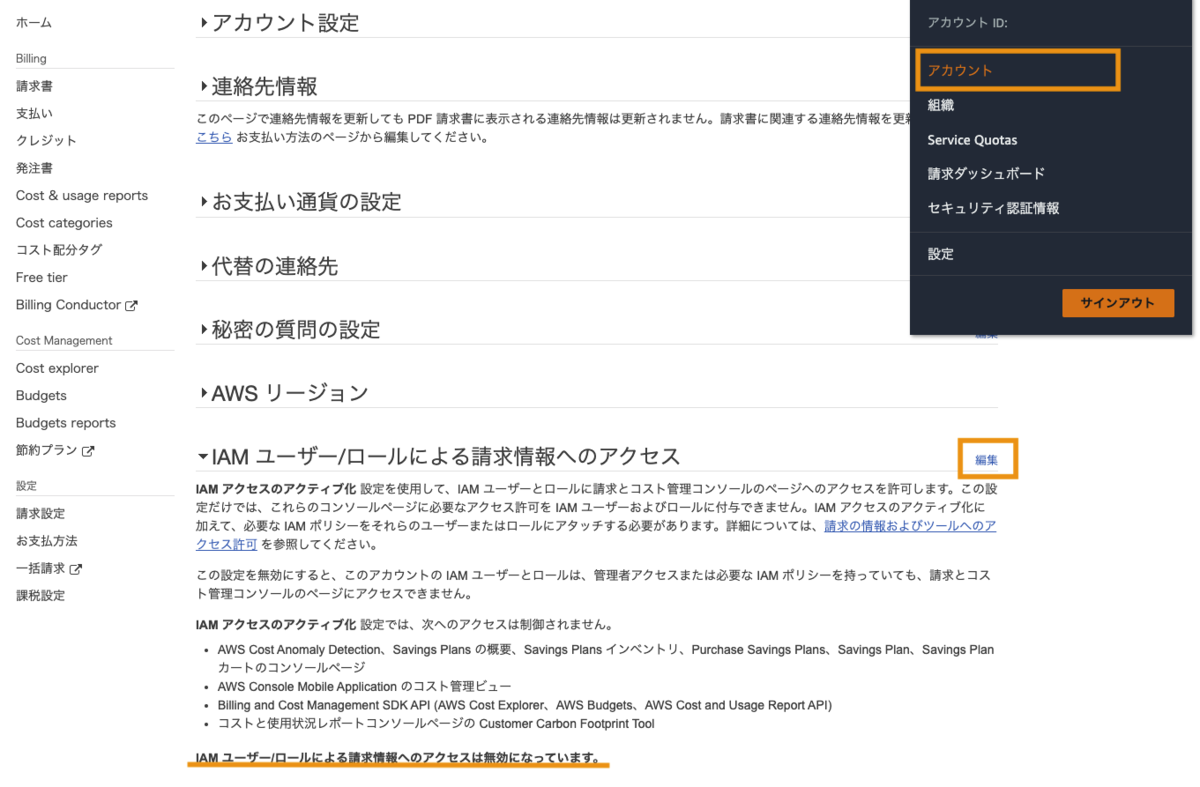The width and height of the screenshot is (1200, 787).
Task: Select 組織 in the account menu
Action: 941,105
